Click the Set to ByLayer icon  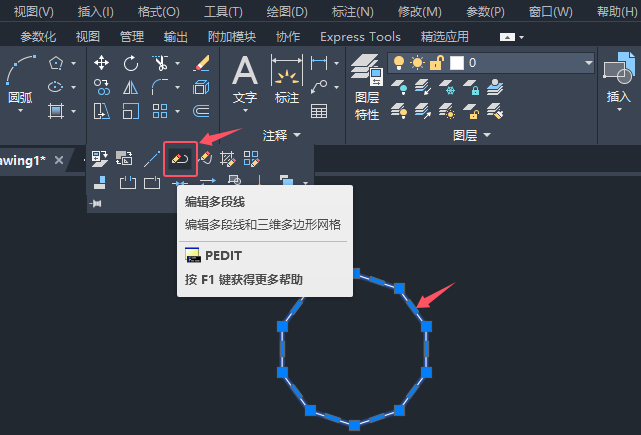tap(100, 159)
